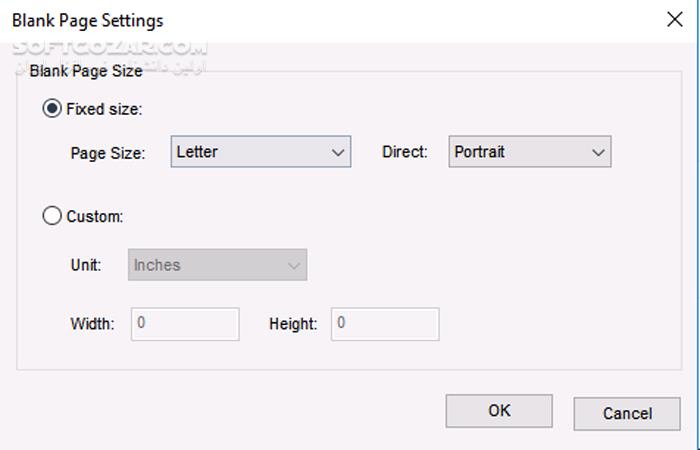Click the 'Width:' label
This screenshot has height=450, width=700.
(x=92, y=324)
